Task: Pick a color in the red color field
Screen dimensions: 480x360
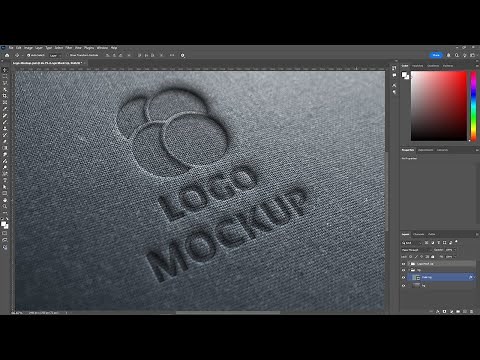Action: 439,106
